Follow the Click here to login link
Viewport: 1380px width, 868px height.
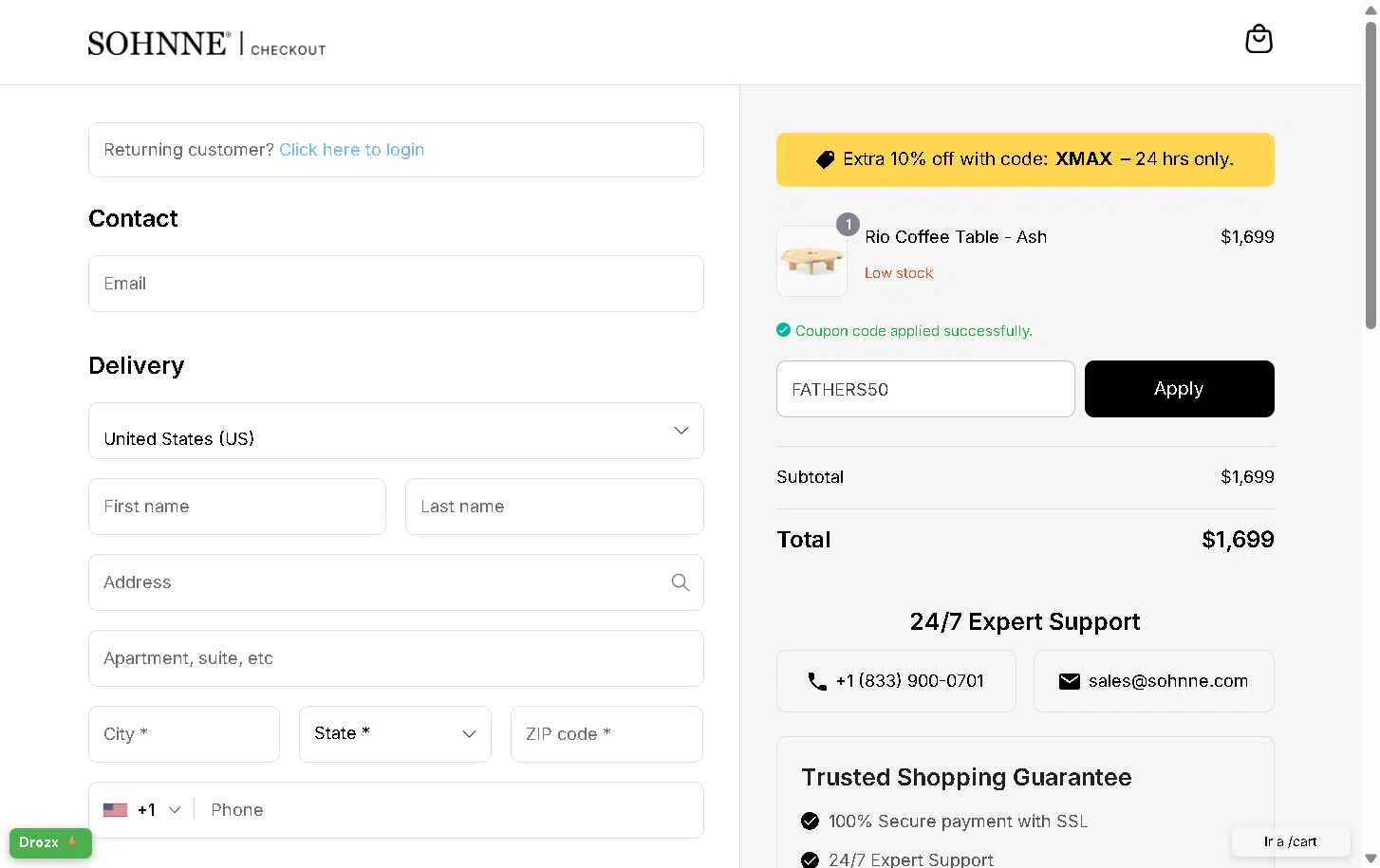[x=351, y=150]
